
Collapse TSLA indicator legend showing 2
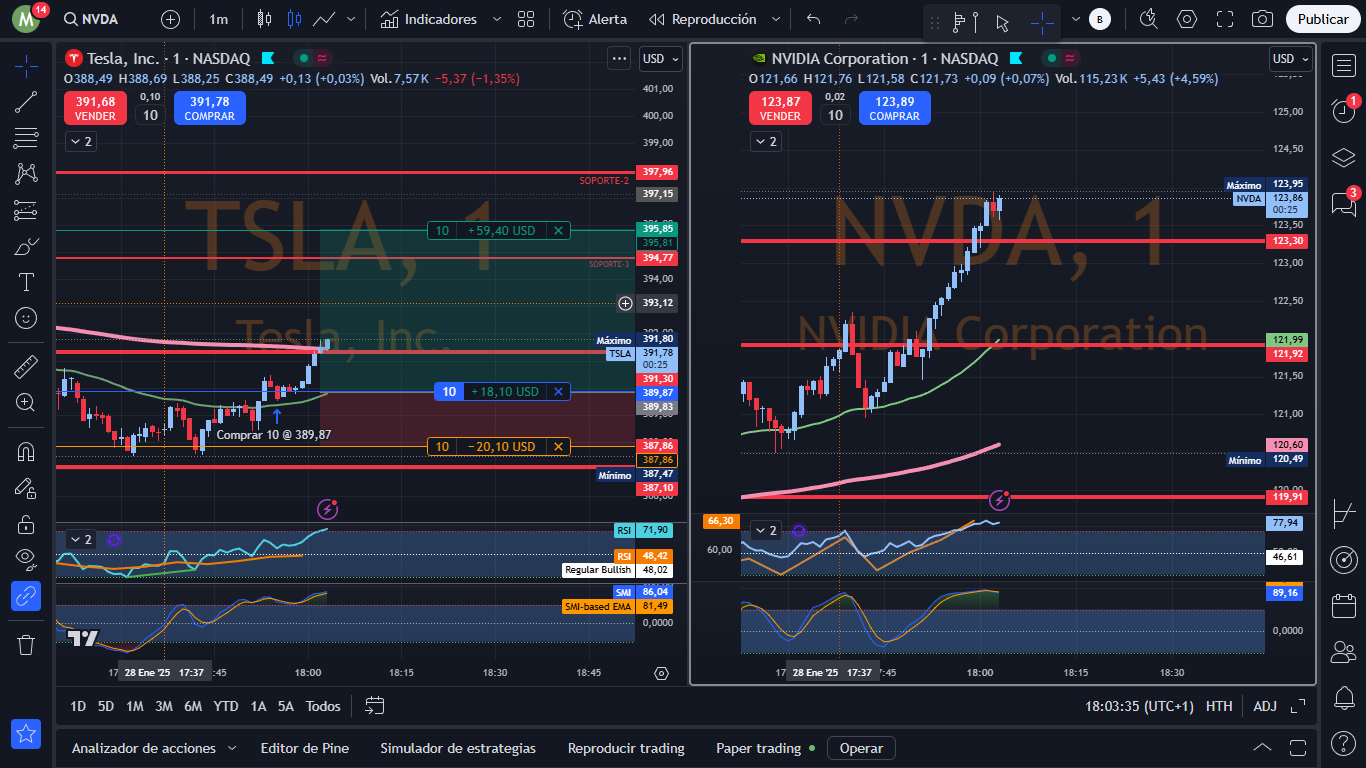point(80,142)
